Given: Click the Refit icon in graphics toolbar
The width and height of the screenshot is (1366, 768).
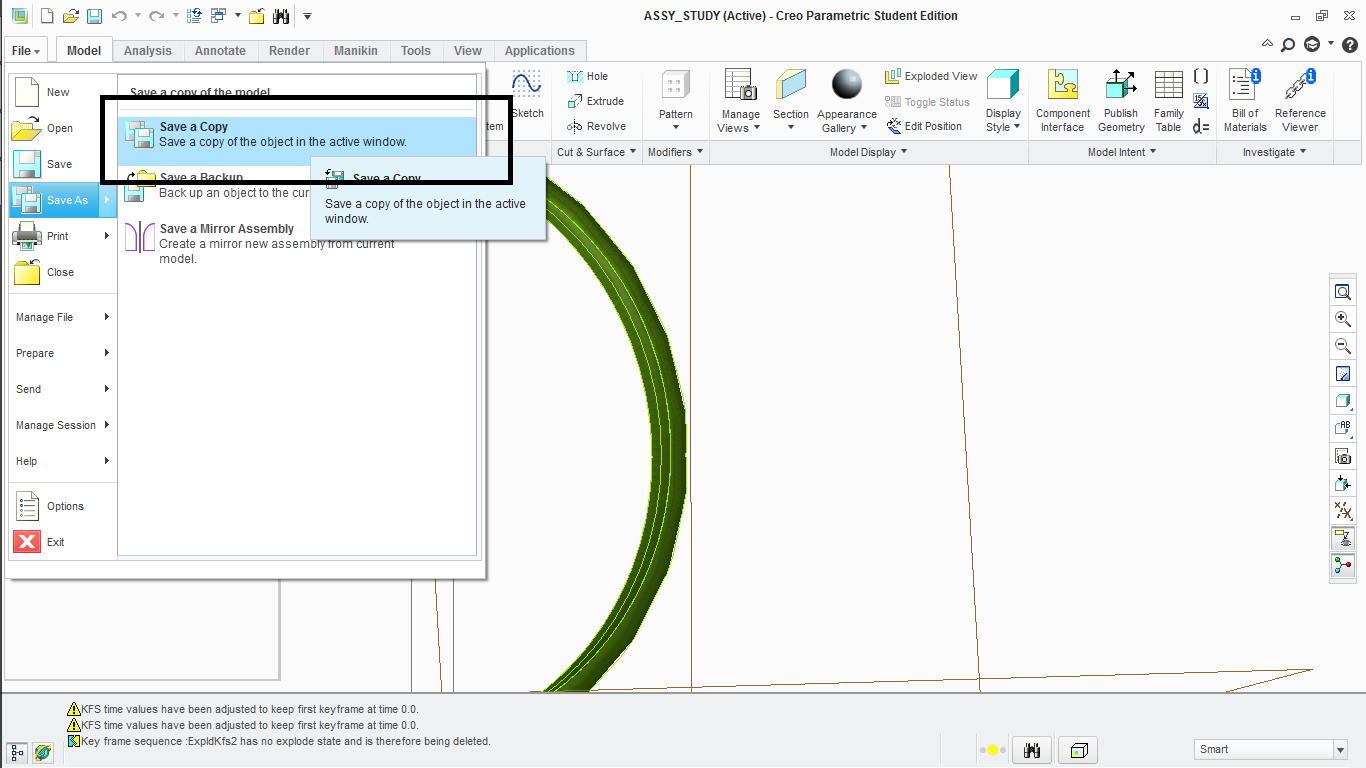Looking at the screenshot, I should (x=1343, y=292).
